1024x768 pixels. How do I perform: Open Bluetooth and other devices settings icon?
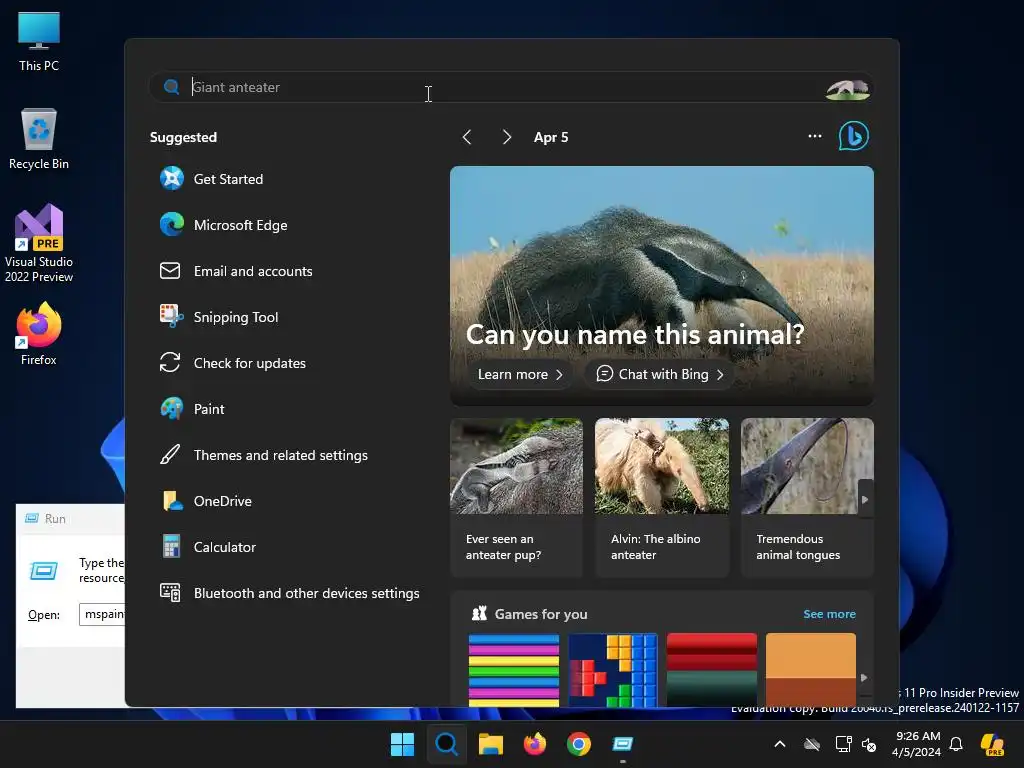[170, 592]
